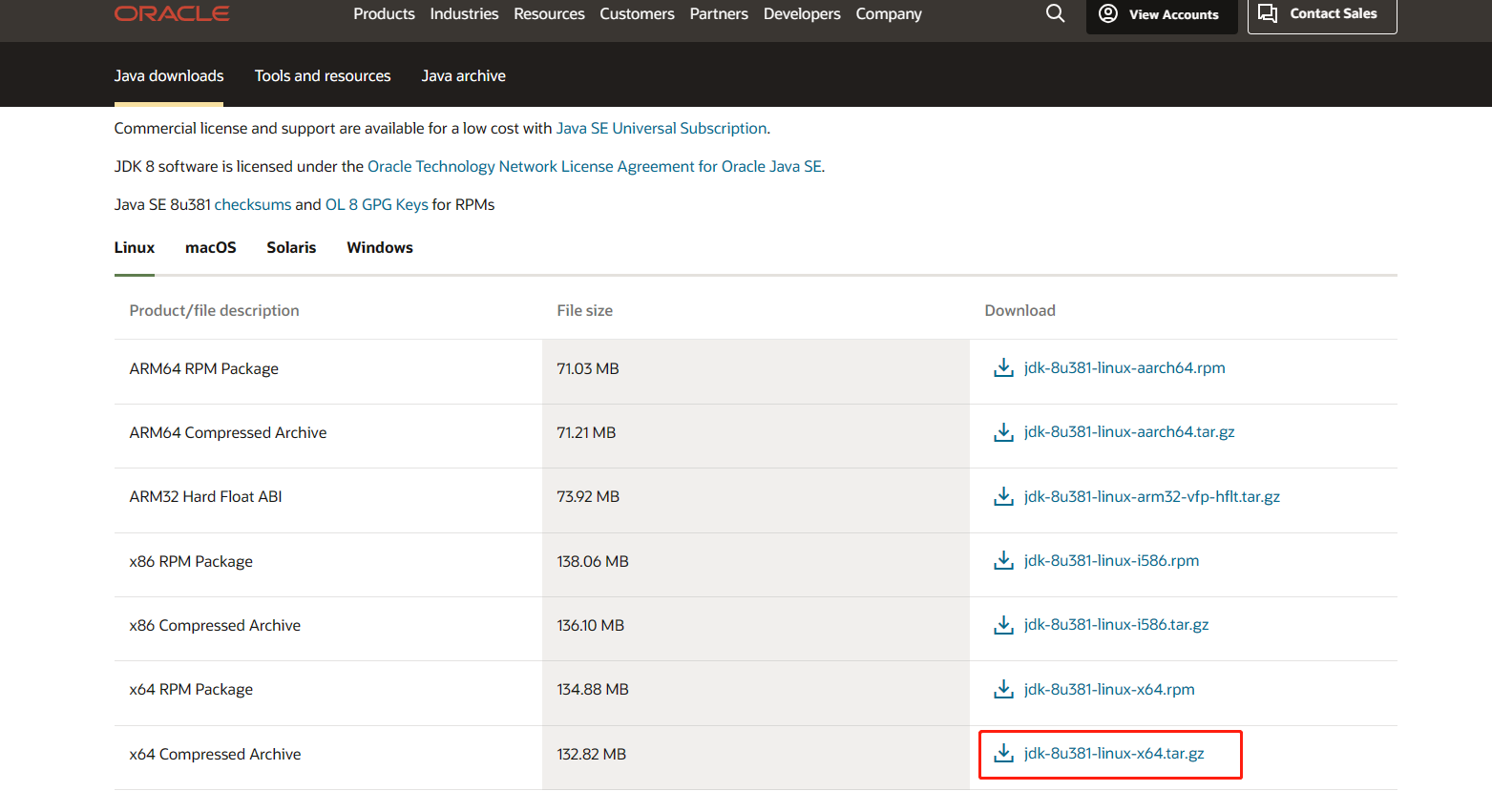This screenshot has width=1492, height=812.
Task: Click the ARM64 Compressed Archive description
Action: (x=228, y=433)
